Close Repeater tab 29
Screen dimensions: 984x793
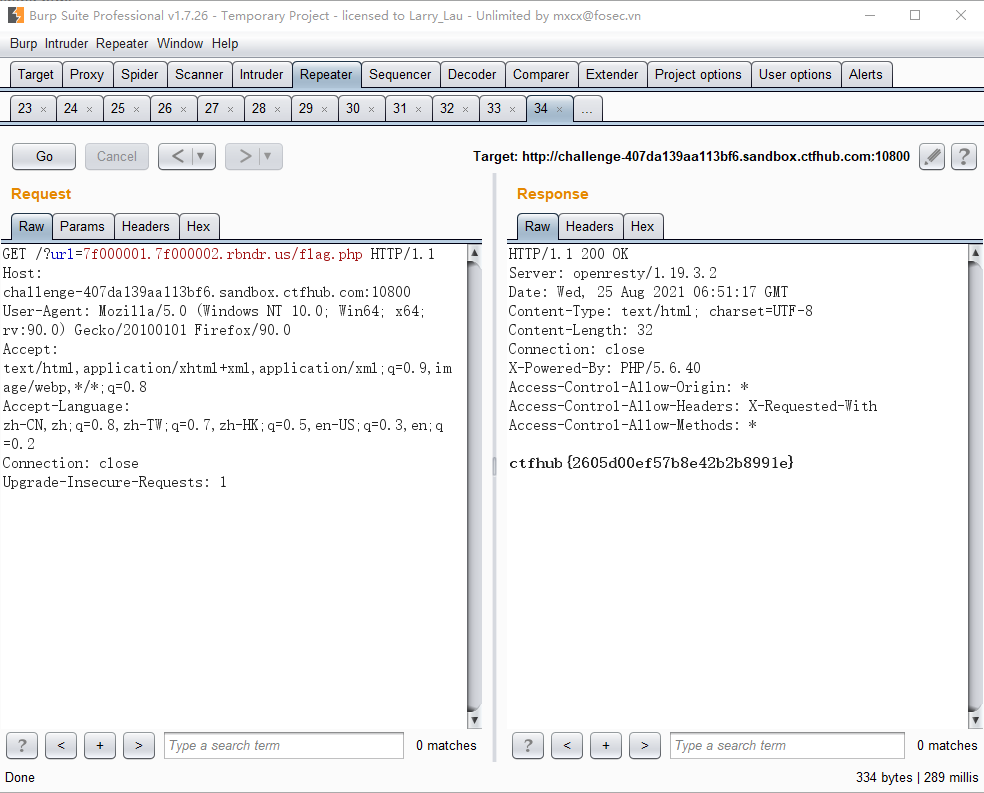(x=324, y=109)
